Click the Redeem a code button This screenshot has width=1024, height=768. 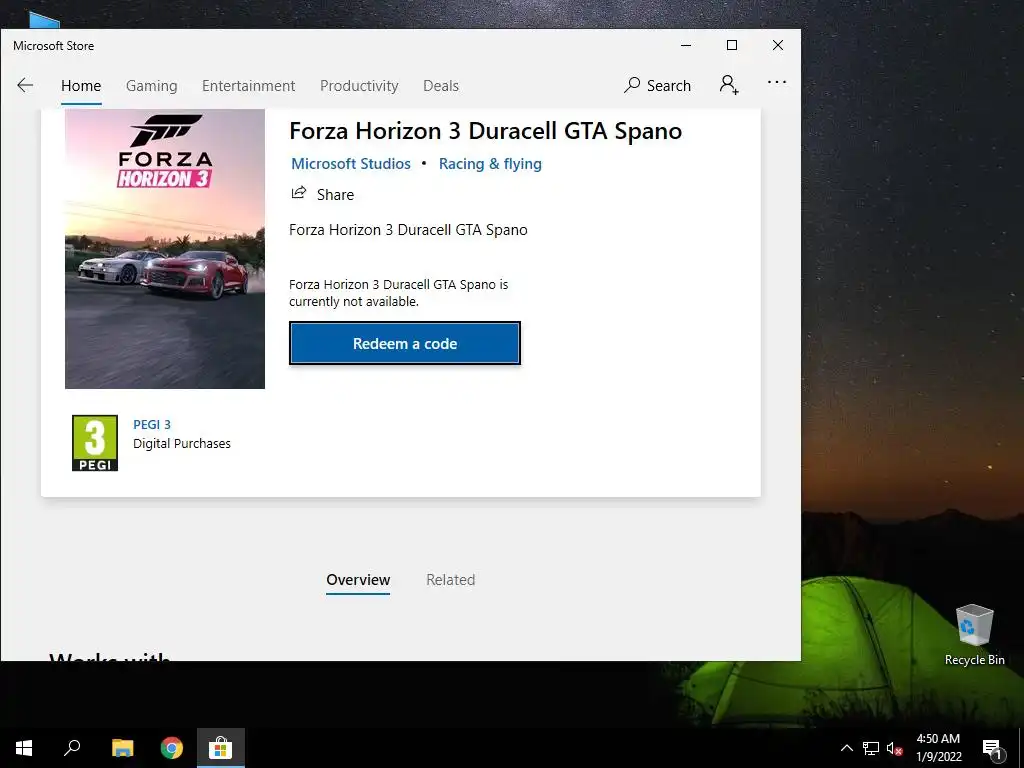405,343
